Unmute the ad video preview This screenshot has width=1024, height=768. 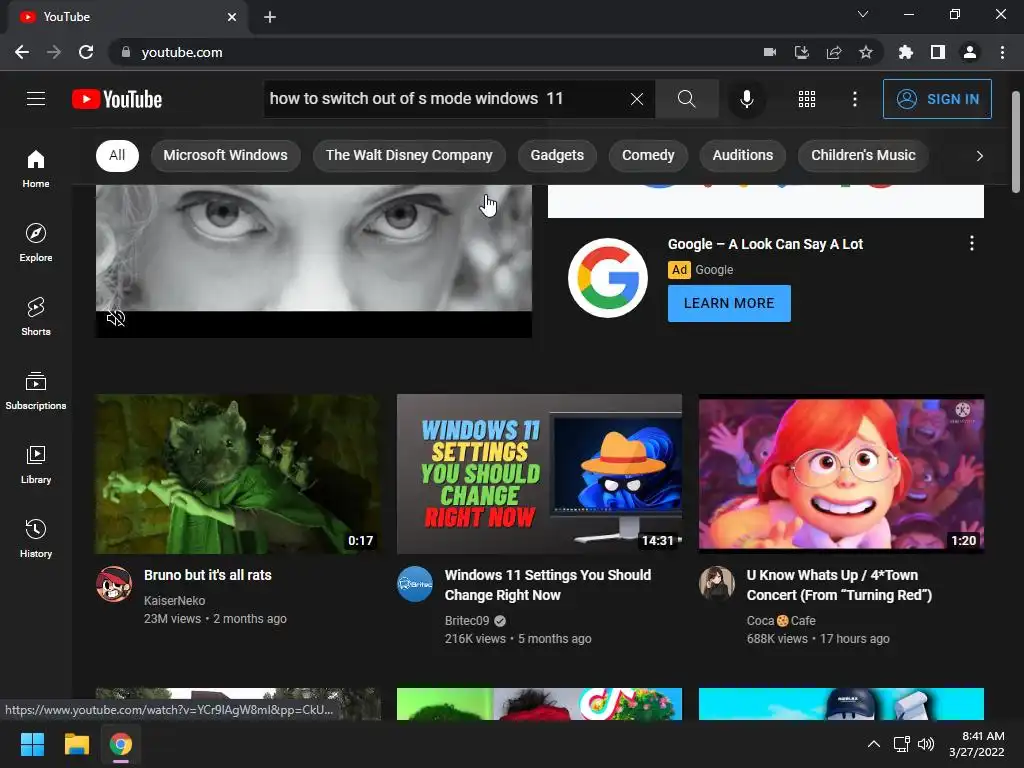click(116, 319)
